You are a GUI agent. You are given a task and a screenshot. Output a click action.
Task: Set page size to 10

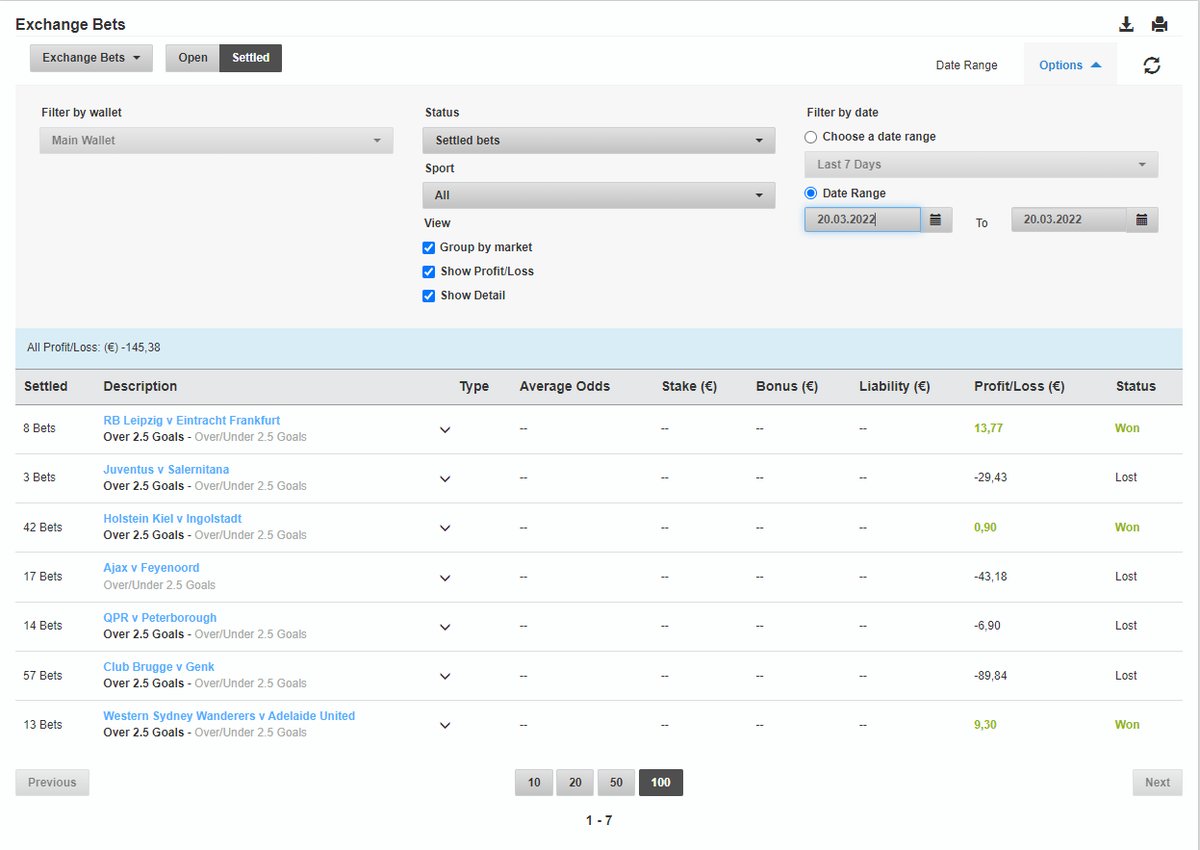[x=534, y=783]
